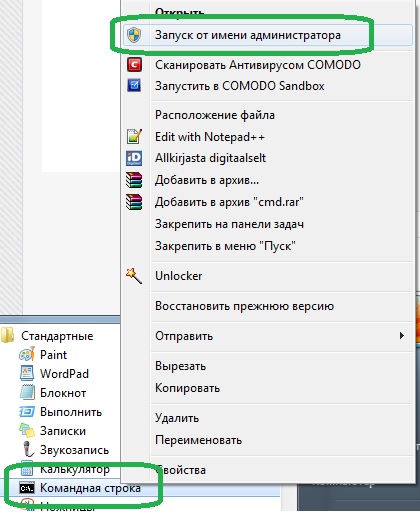420x515 pixels.
Task: Click the WinRAR icon beside Добавить в архив...
Action: coord(134,180)
